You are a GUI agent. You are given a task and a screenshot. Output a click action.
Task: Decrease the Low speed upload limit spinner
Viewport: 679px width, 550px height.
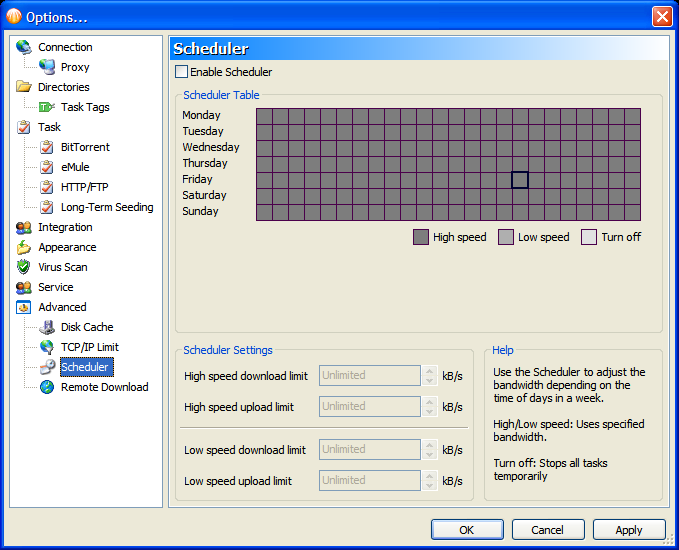tap(430, 485)
